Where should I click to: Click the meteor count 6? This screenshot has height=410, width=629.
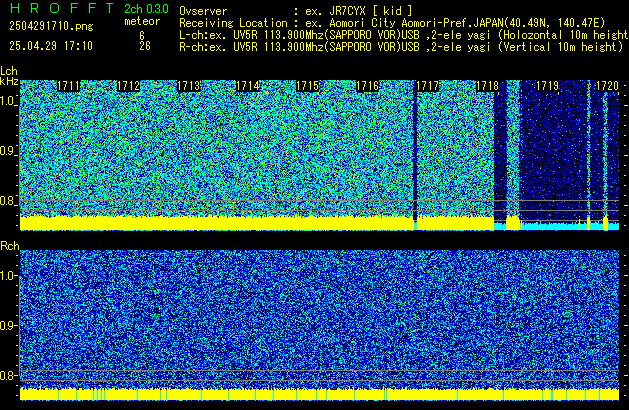(x=142, y=36)
